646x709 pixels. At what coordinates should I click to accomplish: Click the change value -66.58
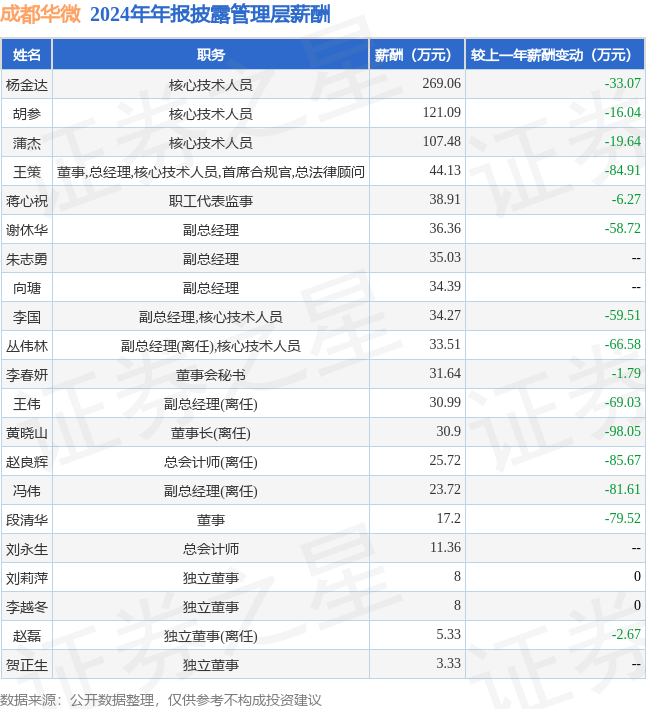point(622,344)
